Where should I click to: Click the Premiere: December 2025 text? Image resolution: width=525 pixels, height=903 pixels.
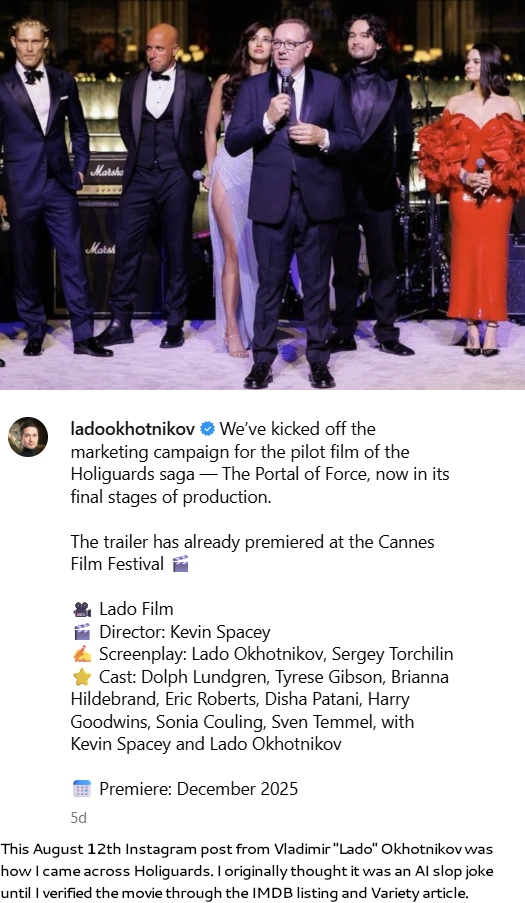[199, 789]
